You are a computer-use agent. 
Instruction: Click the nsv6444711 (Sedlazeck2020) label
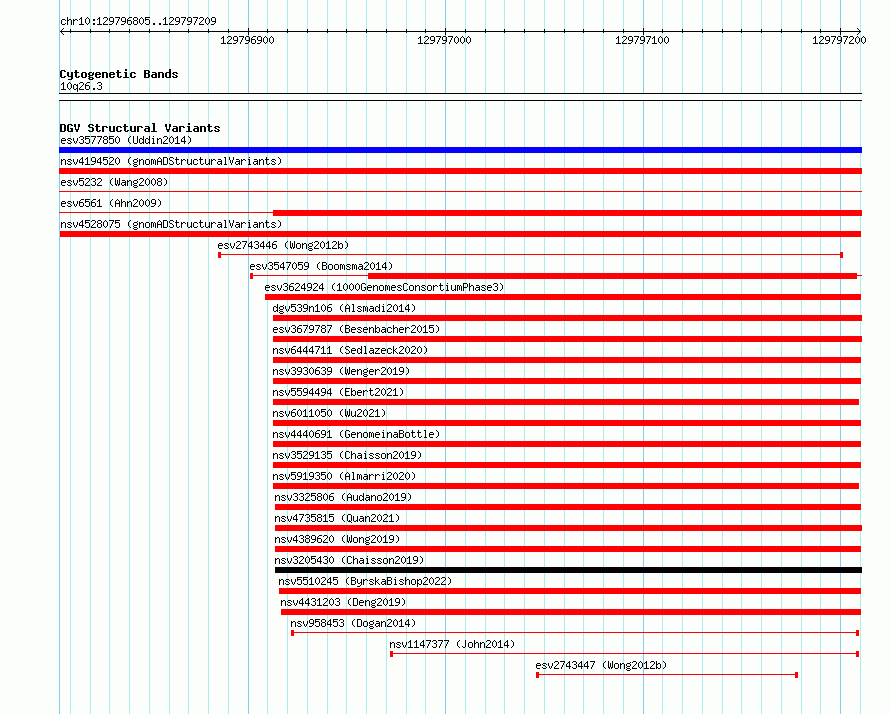350,350
